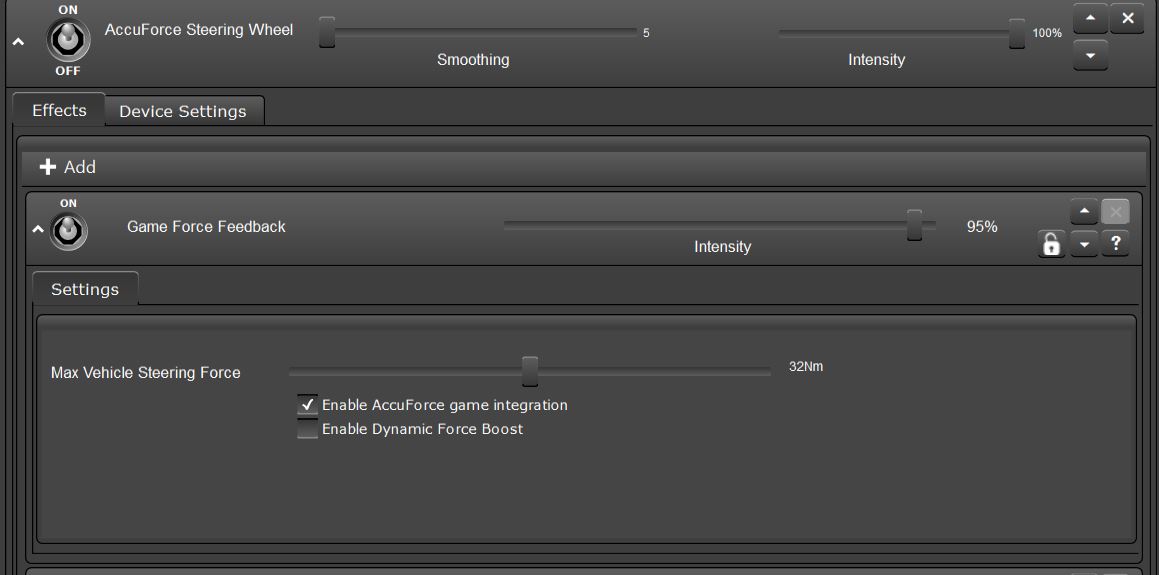The height and width of the screenshot is (575, 1159).
Task: Toggle AccuForce Steering Wheel ON/OFF switch
Action: (68, 40)
